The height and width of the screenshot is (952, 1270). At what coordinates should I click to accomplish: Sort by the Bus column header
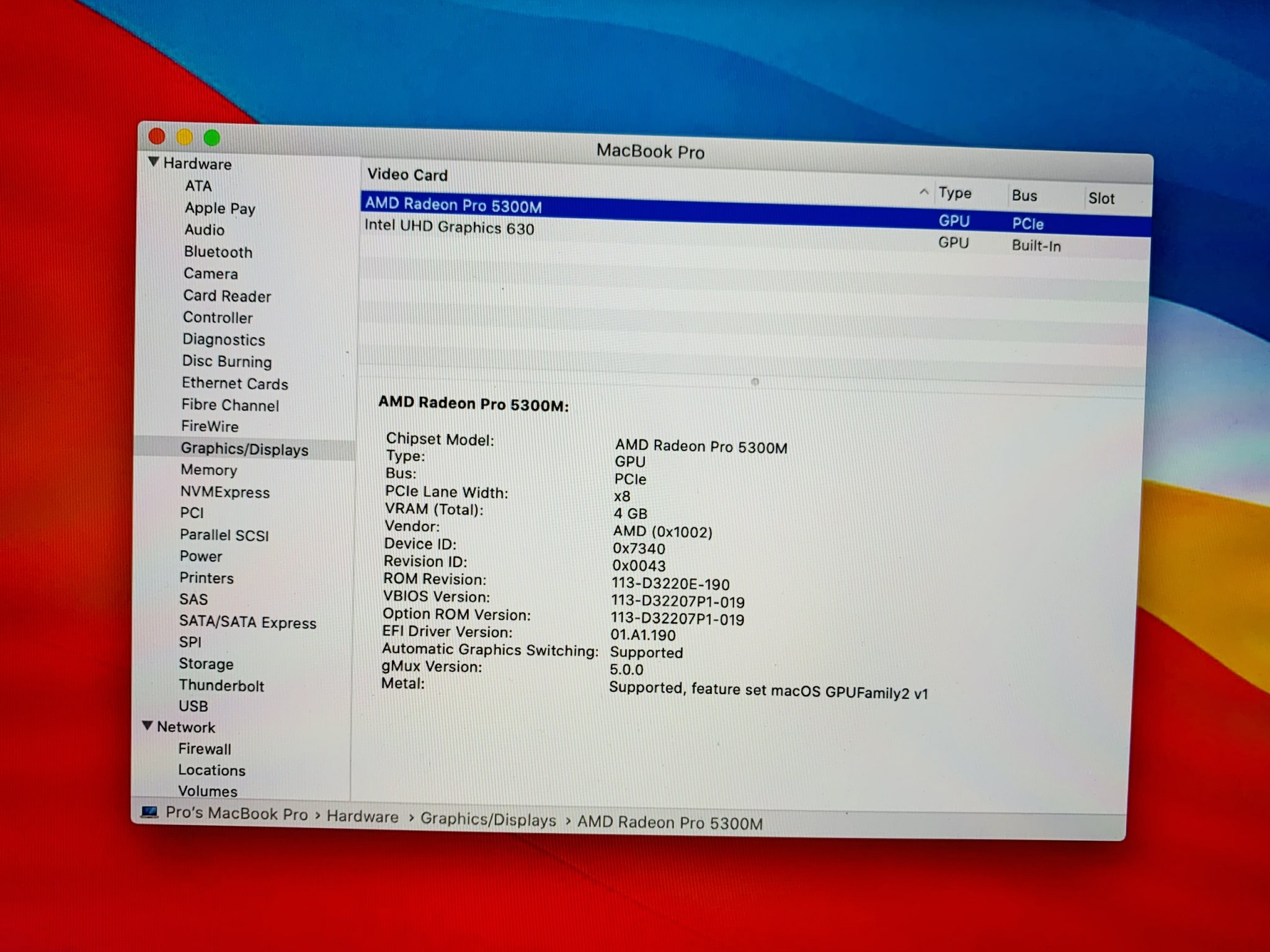tap(1024, 196)
